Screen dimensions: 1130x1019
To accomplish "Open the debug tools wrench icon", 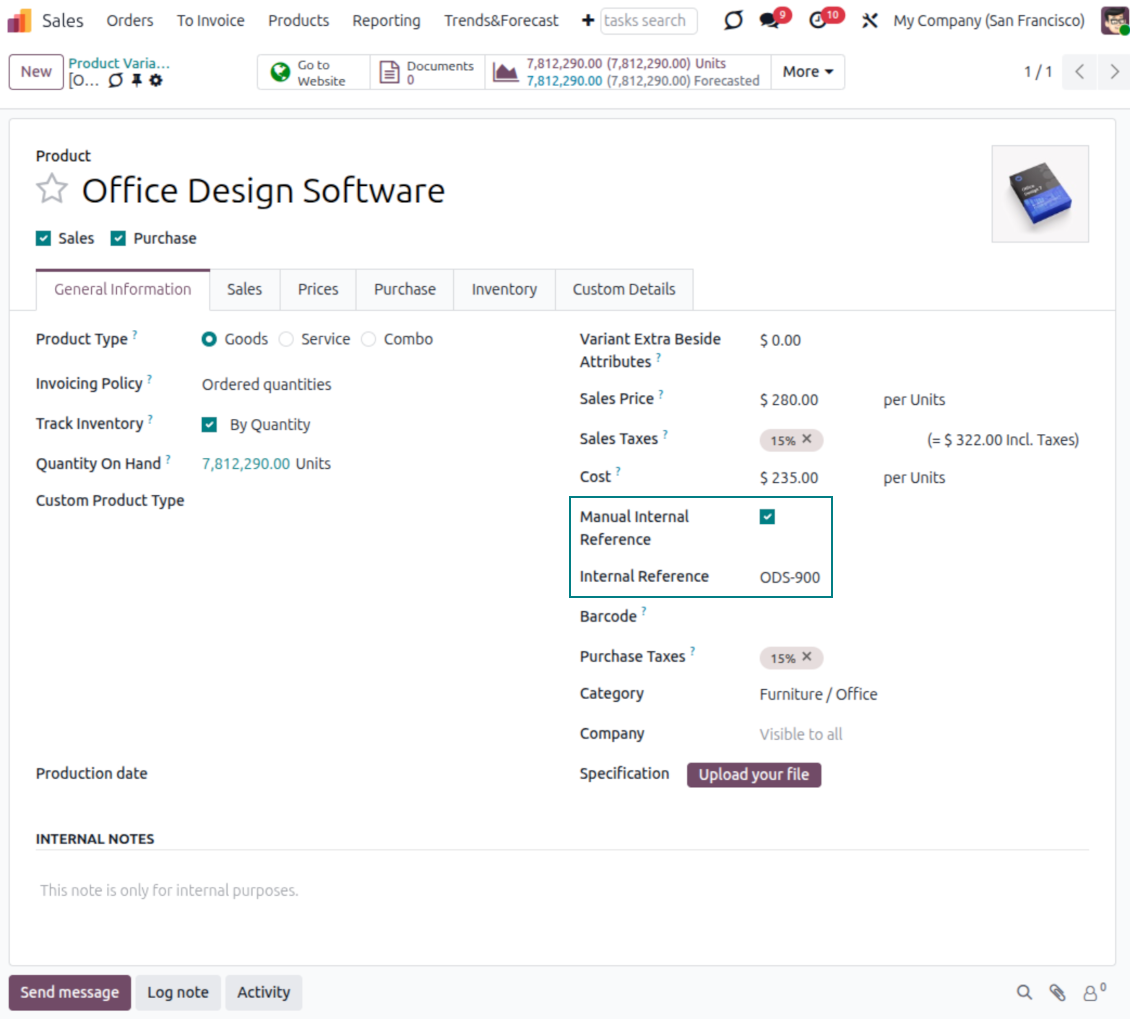I will tap(869, 21).
